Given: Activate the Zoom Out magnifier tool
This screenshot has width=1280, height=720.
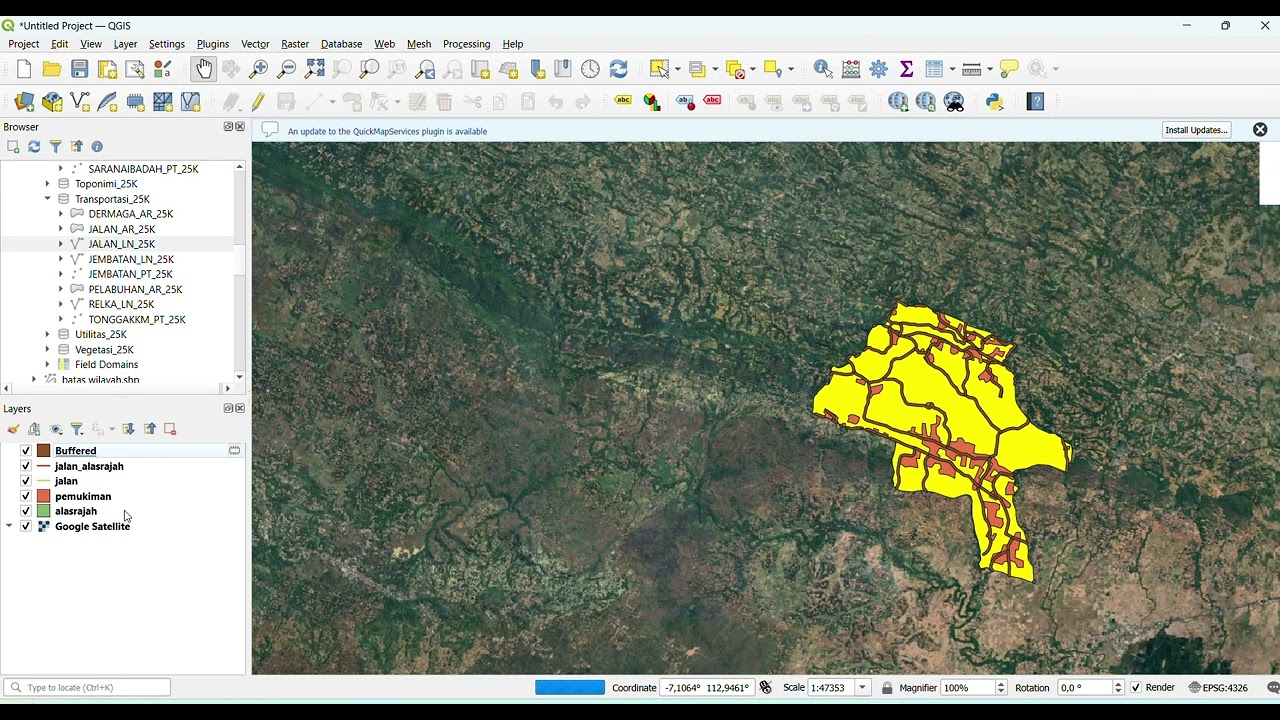Looking at the screenshot, I should tap(287, 69).
